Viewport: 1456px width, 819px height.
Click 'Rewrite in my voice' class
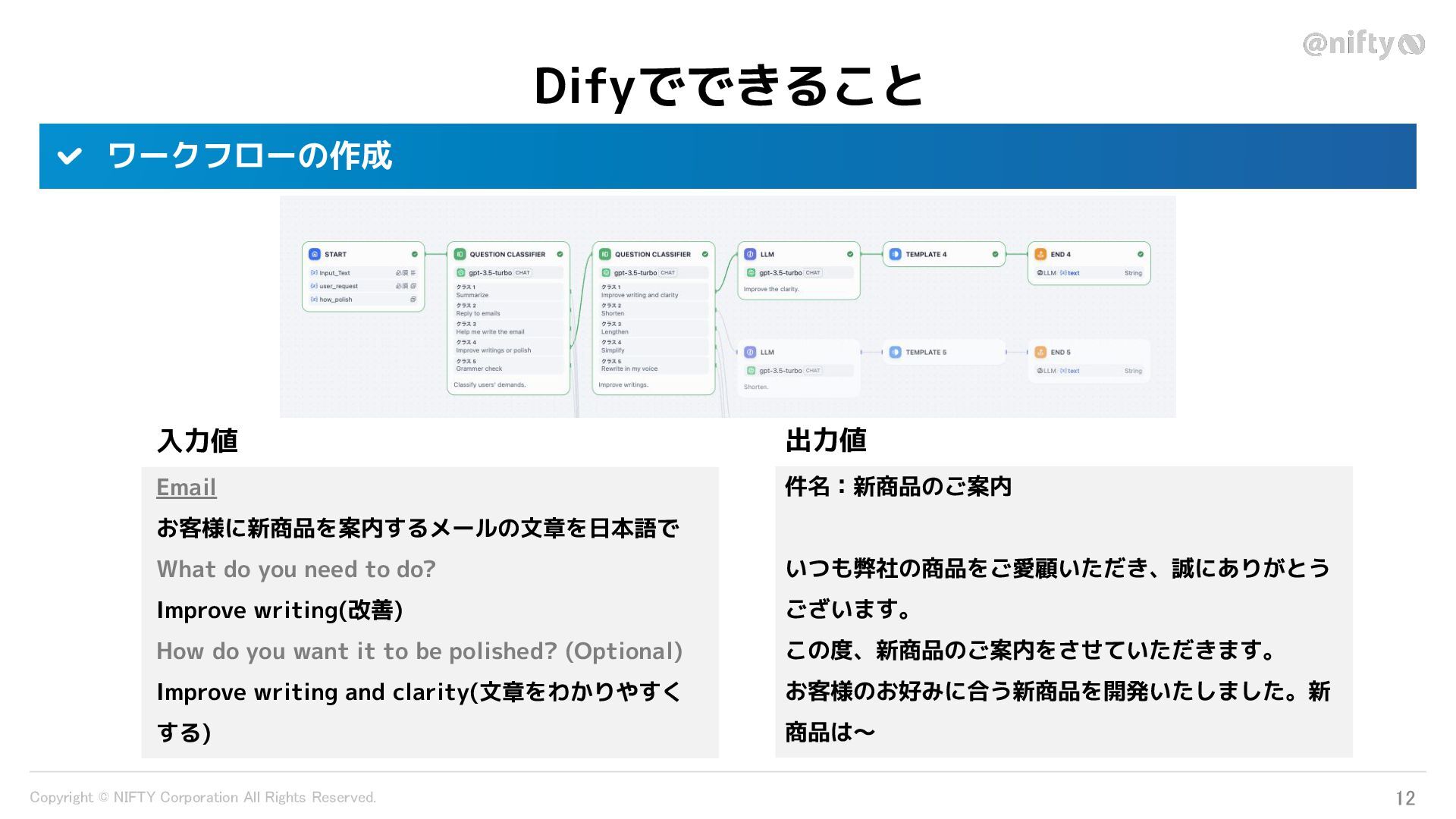[x=629, y=369]
